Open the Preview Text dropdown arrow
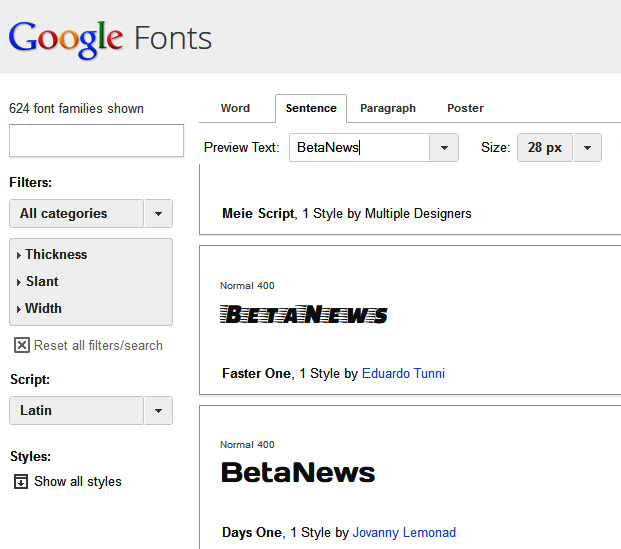The height and width of the screenshot is (549, 621). (444, 147)
